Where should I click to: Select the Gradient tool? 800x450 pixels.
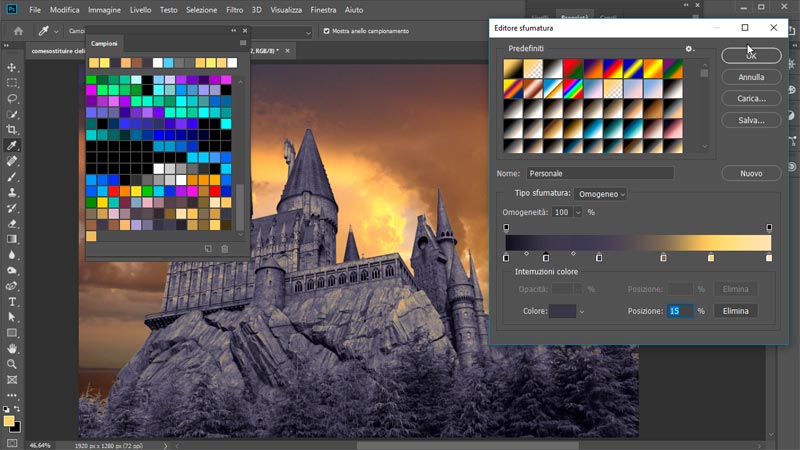(12, 239)
